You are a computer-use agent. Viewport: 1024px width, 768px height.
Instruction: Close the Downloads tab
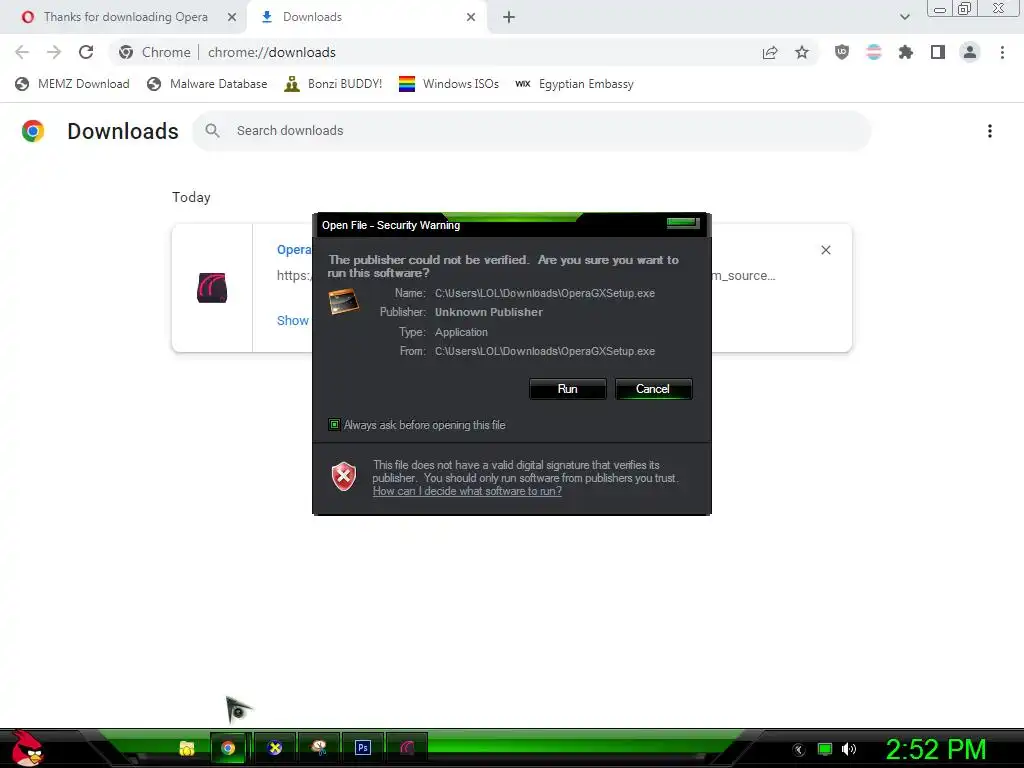(471, 17)
